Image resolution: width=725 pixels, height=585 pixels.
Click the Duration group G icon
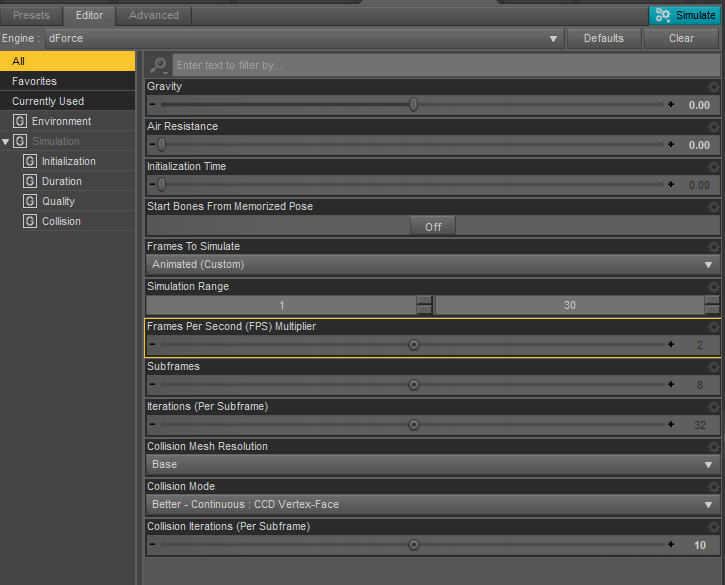[30, 181]
